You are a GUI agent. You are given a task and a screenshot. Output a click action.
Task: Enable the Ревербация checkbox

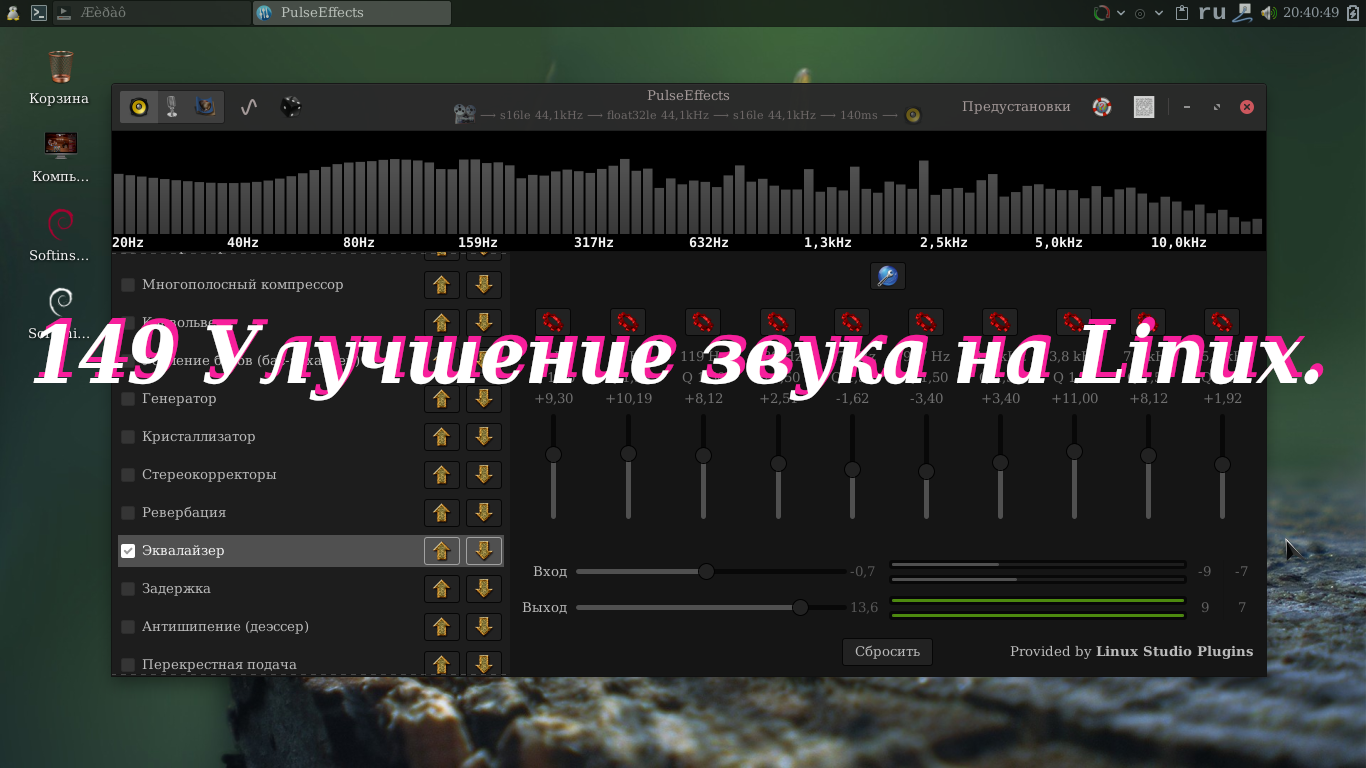click(128, 513)
